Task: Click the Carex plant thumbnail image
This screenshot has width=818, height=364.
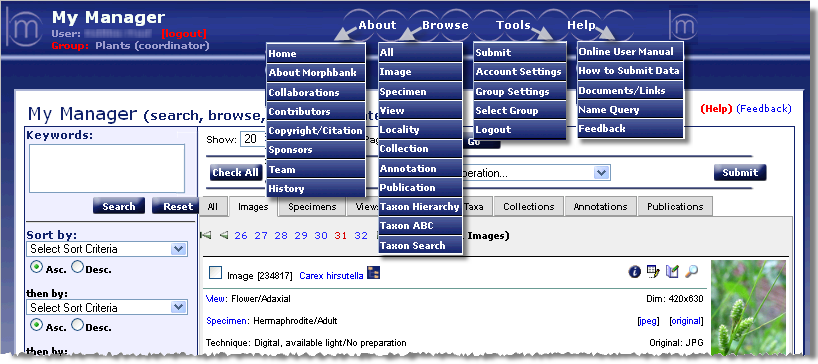Action: click(748, 307)
